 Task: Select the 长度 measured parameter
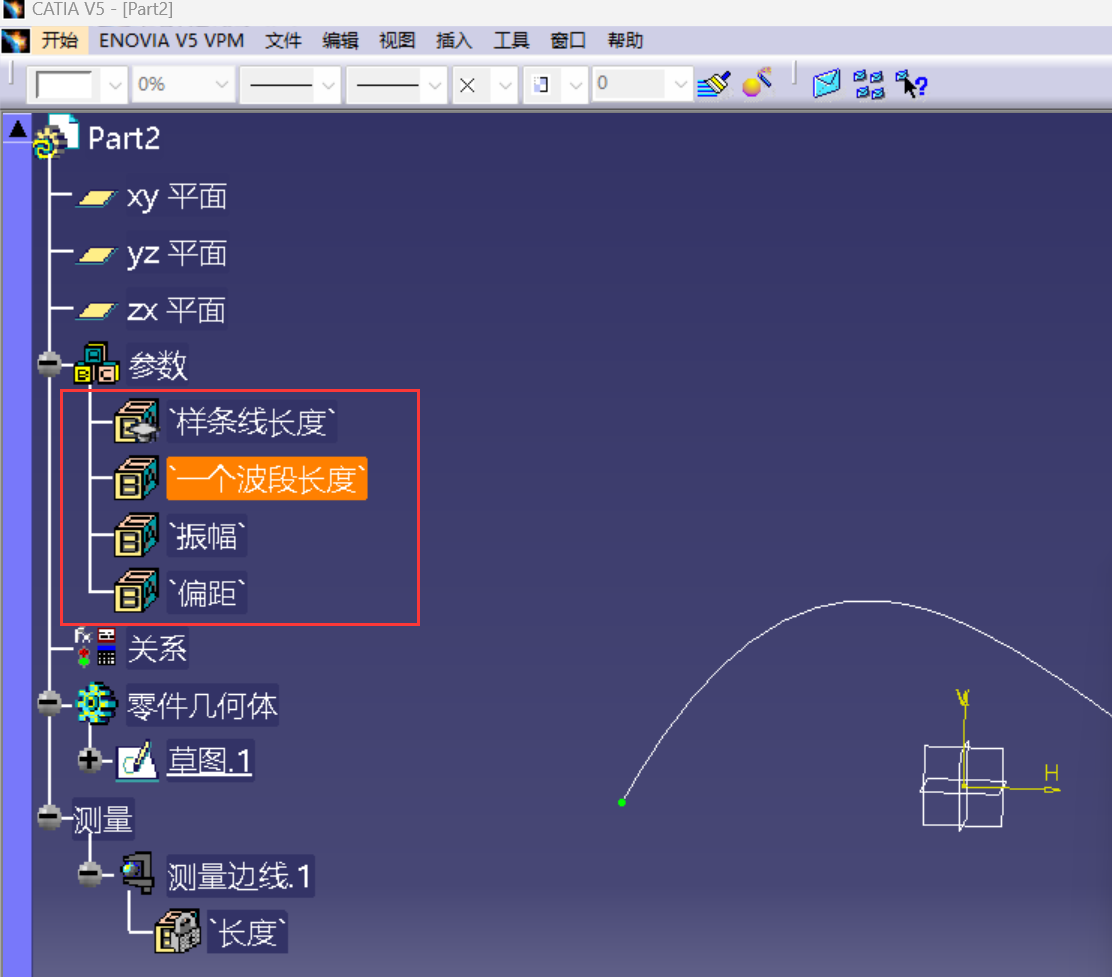(248, 932)
